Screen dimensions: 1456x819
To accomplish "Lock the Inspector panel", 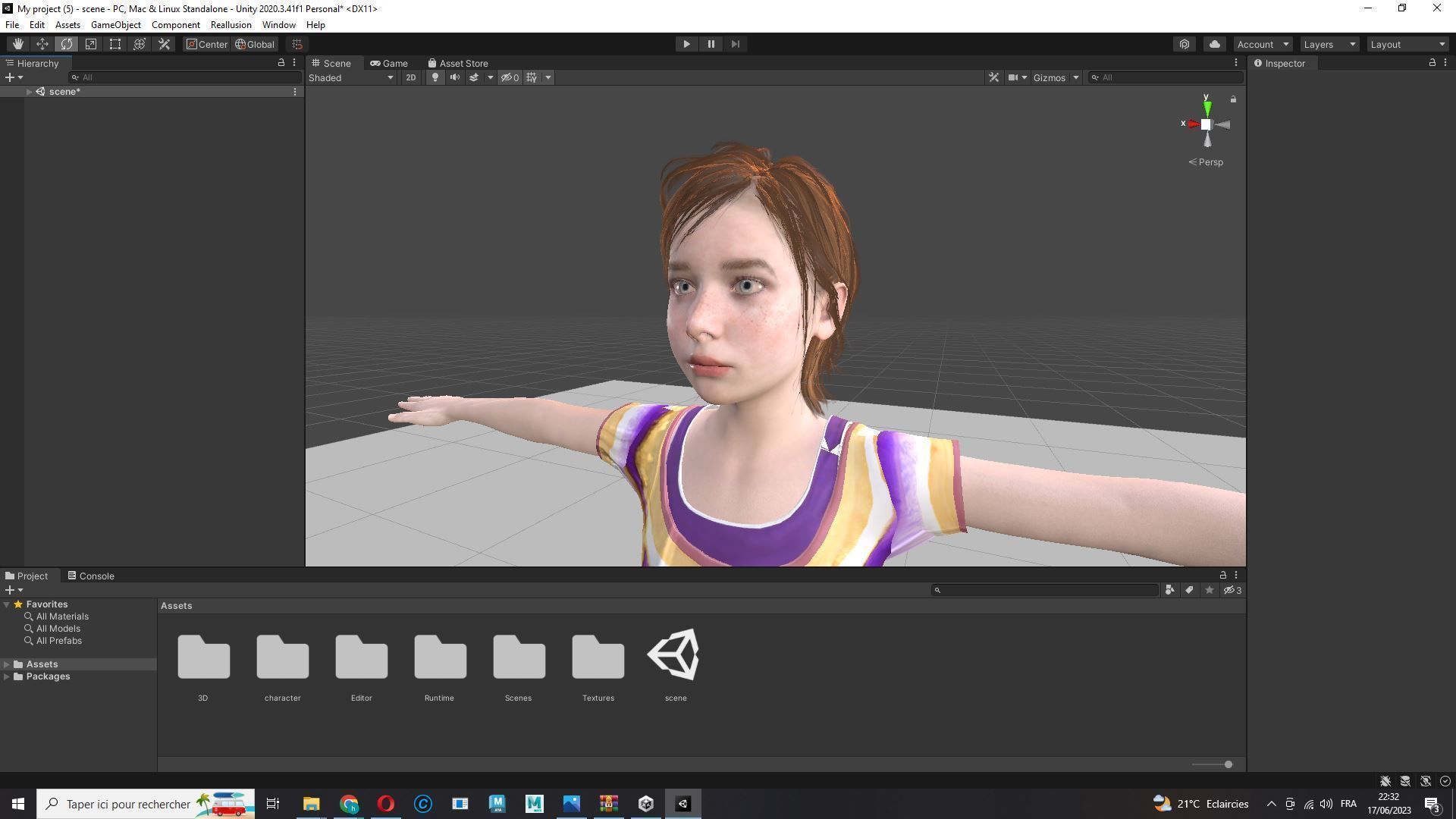I will click(1432, 63).
